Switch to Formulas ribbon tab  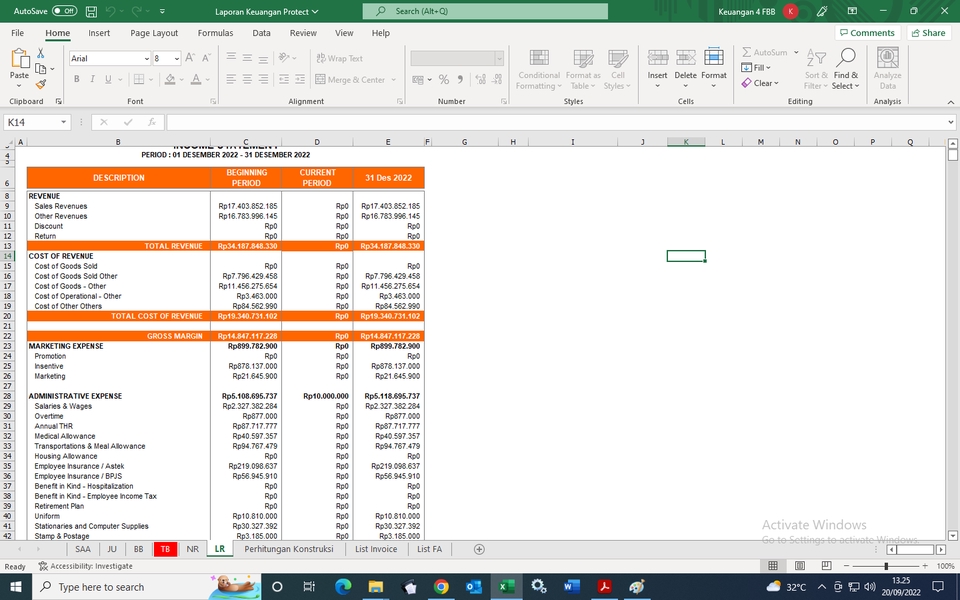click(215, 33)
